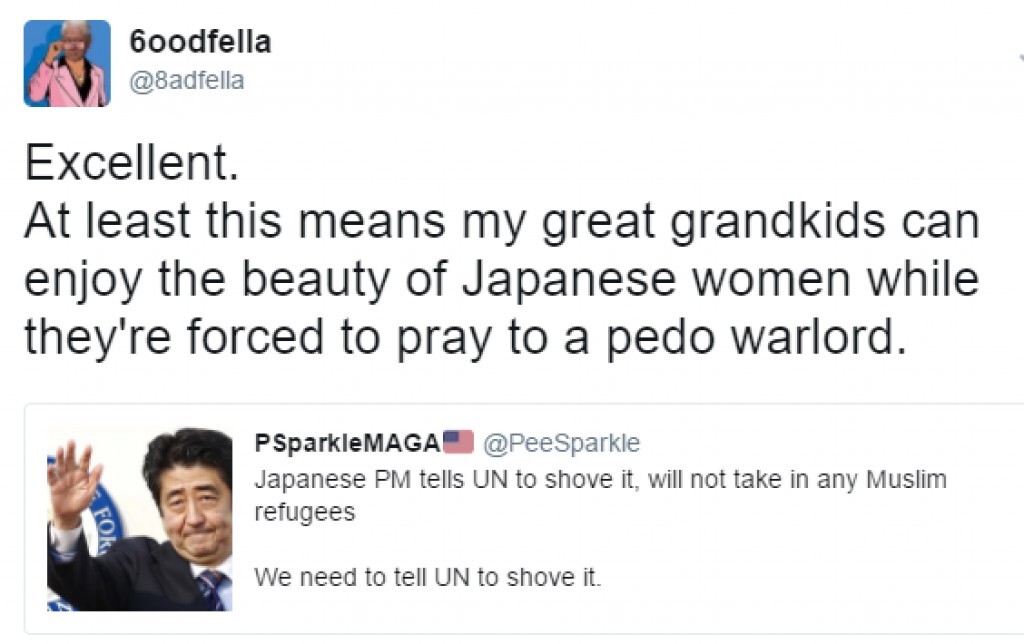Image resolution: width=1024 pixels, height=644 pixels.
Task: Open the @PeeSparkle handle
Action: click(x=561, y=442)
